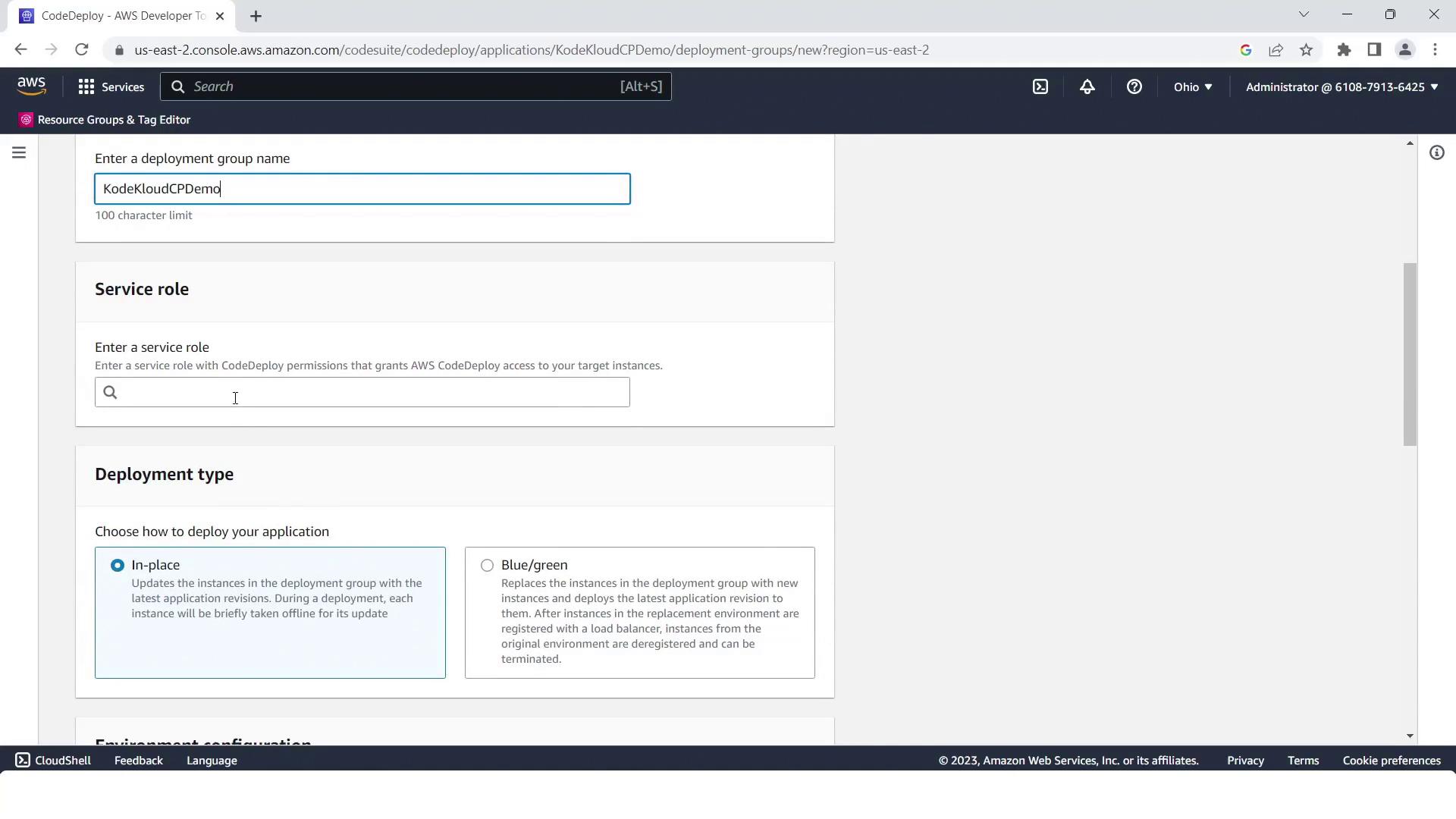Screen dimensions: 1456x819
Task: Open the Cookie preferences link
Action: coord(1391,761)
